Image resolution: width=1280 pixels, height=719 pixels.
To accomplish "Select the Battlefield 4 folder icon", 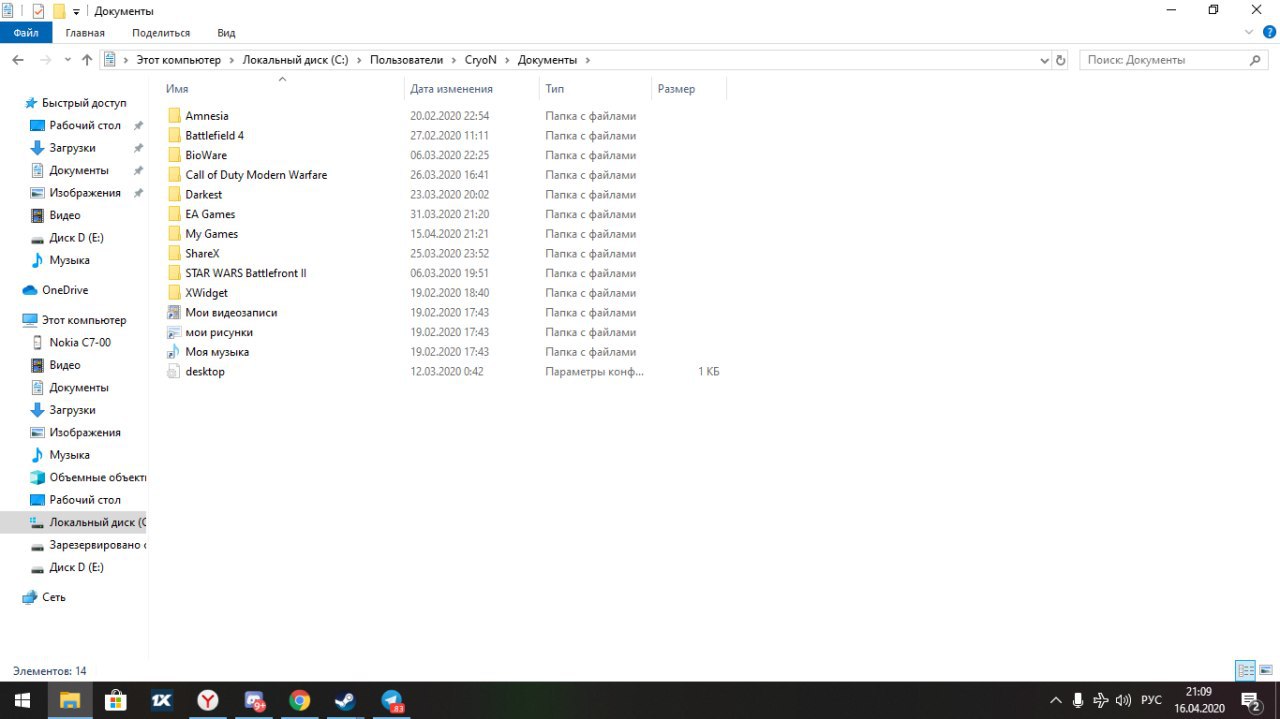I will tap(175, 135).
